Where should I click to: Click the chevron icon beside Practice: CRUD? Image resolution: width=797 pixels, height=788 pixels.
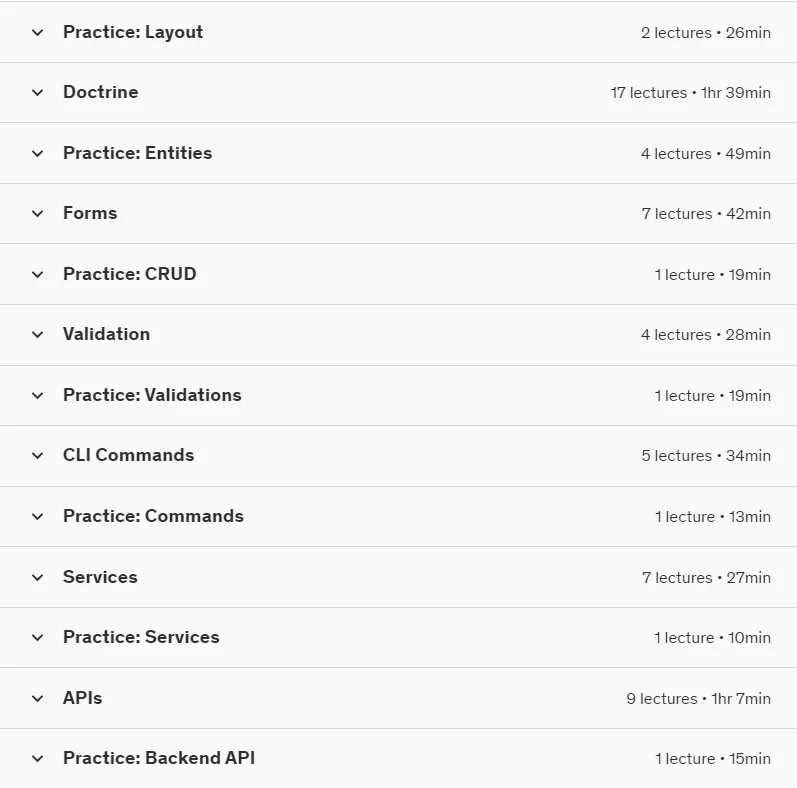point(37,275)
